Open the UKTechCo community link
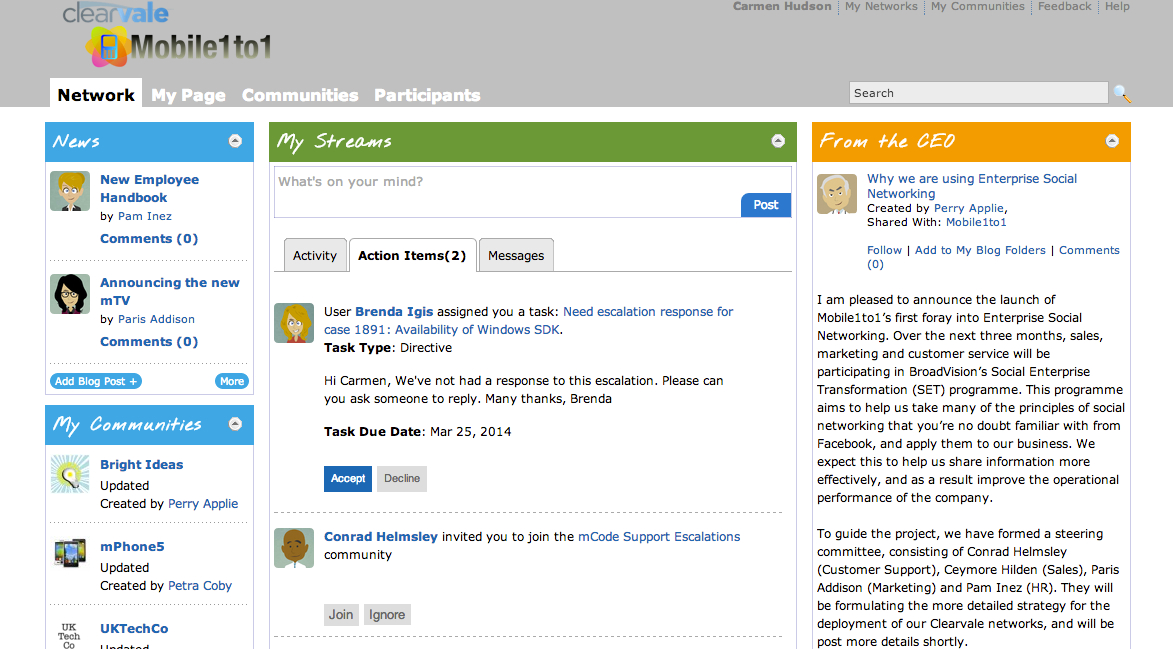The width and height of the screenshot is (1173, 649). [x=134, y=629]
